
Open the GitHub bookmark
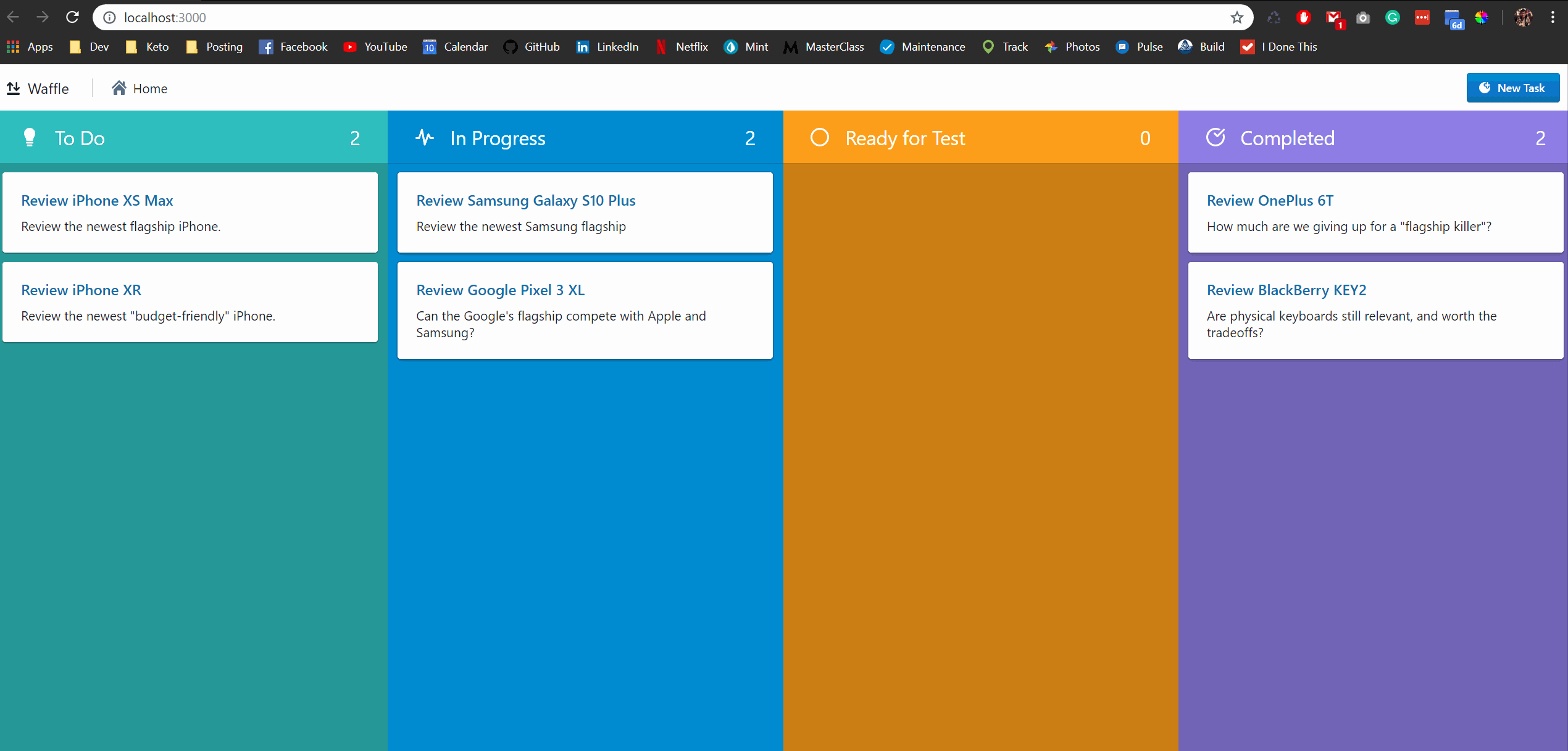[531, 47]
